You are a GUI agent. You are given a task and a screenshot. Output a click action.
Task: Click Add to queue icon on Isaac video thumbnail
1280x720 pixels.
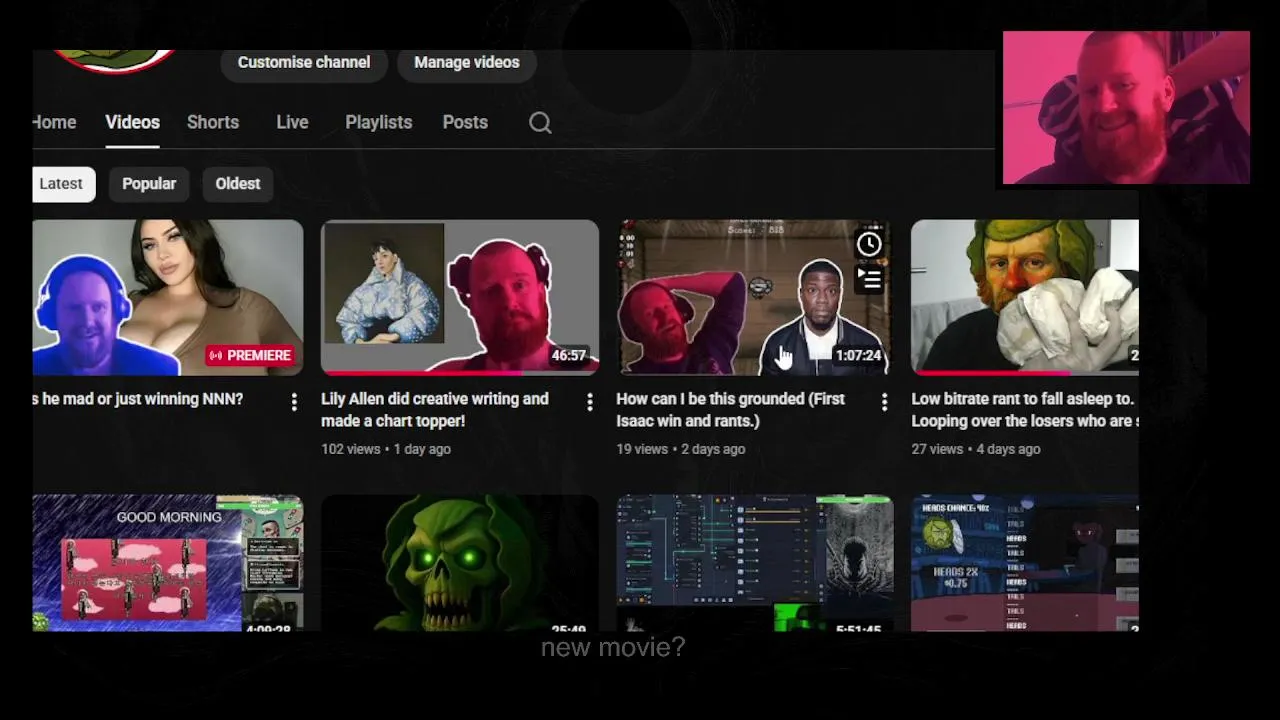click(869, 279)
